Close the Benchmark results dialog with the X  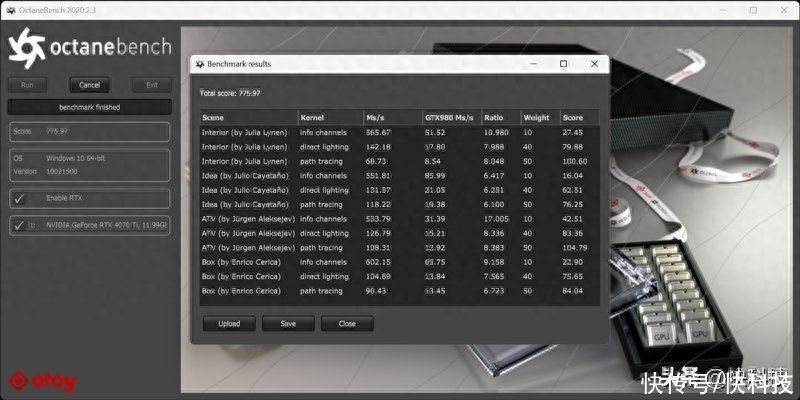click(594, 64)
